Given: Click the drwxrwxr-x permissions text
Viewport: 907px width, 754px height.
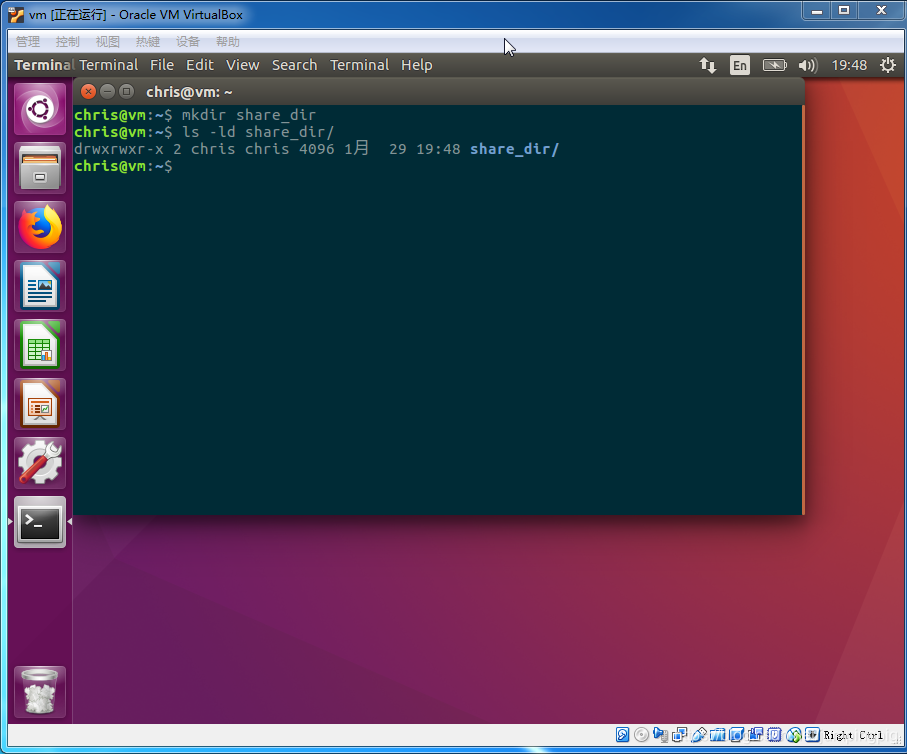Looking at the screenshot, I should 119,149.
